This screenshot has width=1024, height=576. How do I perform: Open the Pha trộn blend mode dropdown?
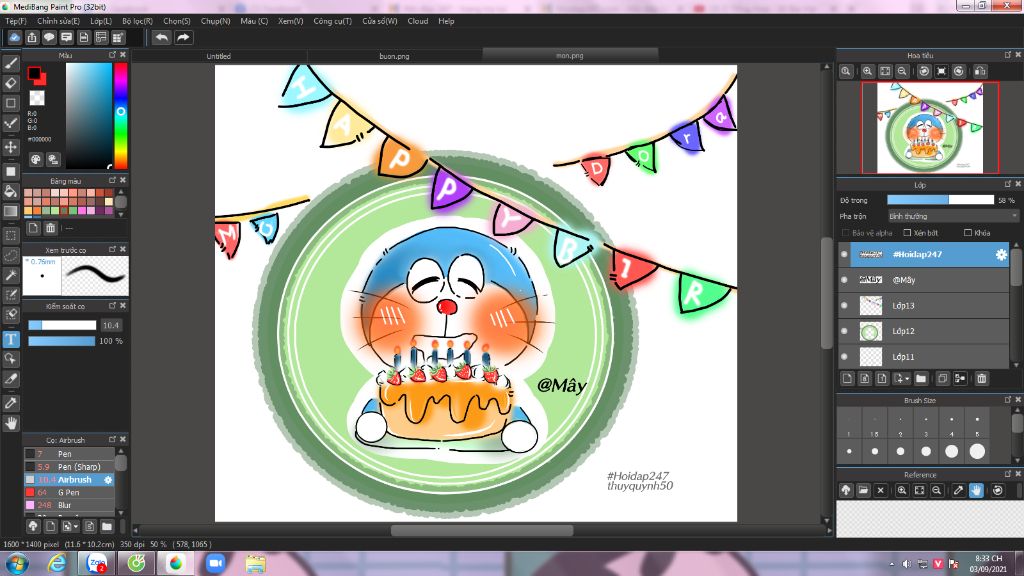click(953, 216)
